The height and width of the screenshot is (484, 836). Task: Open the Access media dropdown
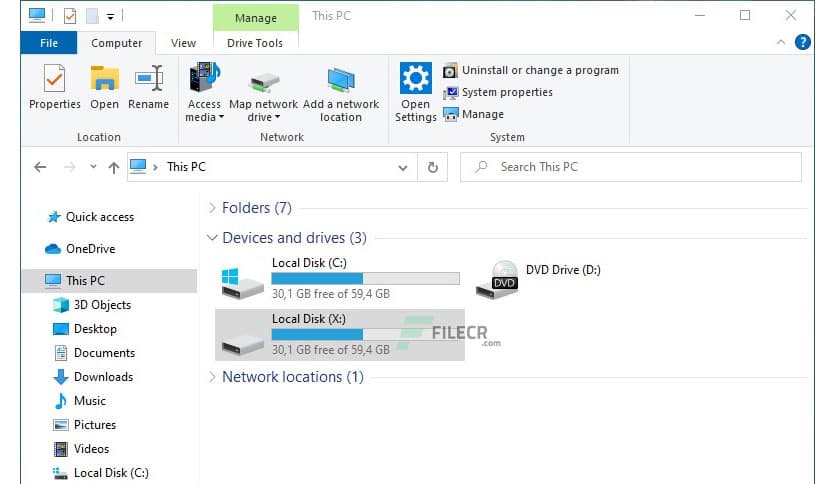204,92
